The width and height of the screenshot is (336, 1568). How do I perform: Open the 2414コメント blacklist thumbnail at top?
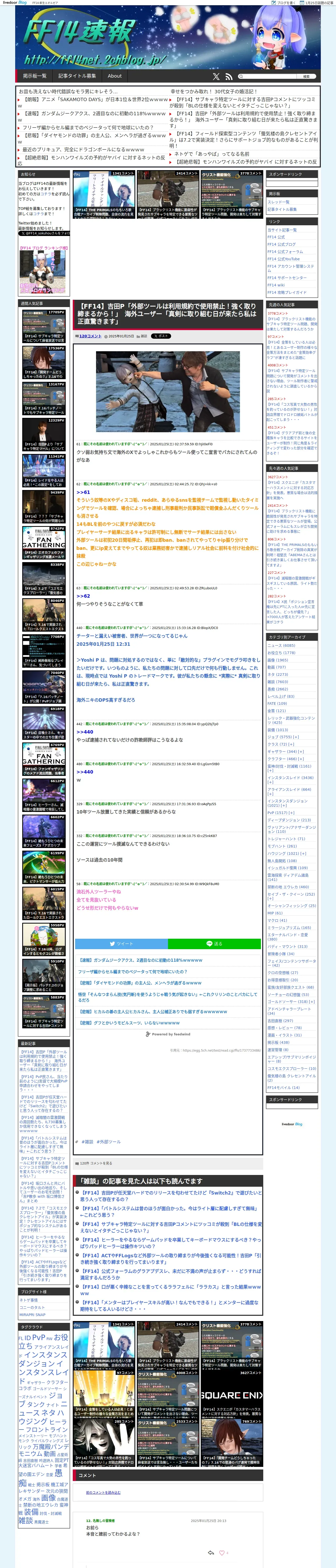pos(168,194)
